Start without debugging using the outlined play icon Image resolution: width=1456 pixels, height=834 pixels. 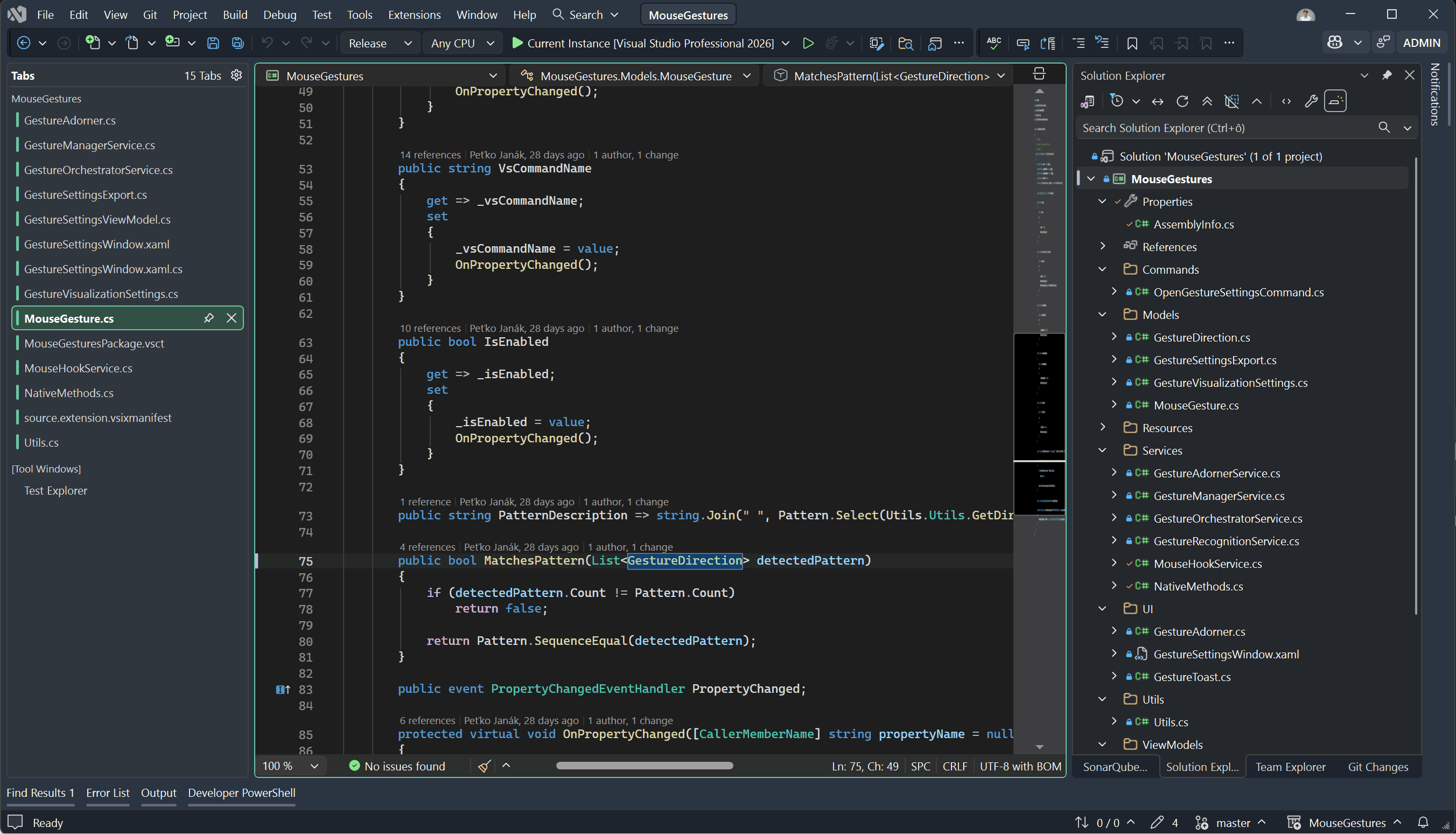[808, 43]
